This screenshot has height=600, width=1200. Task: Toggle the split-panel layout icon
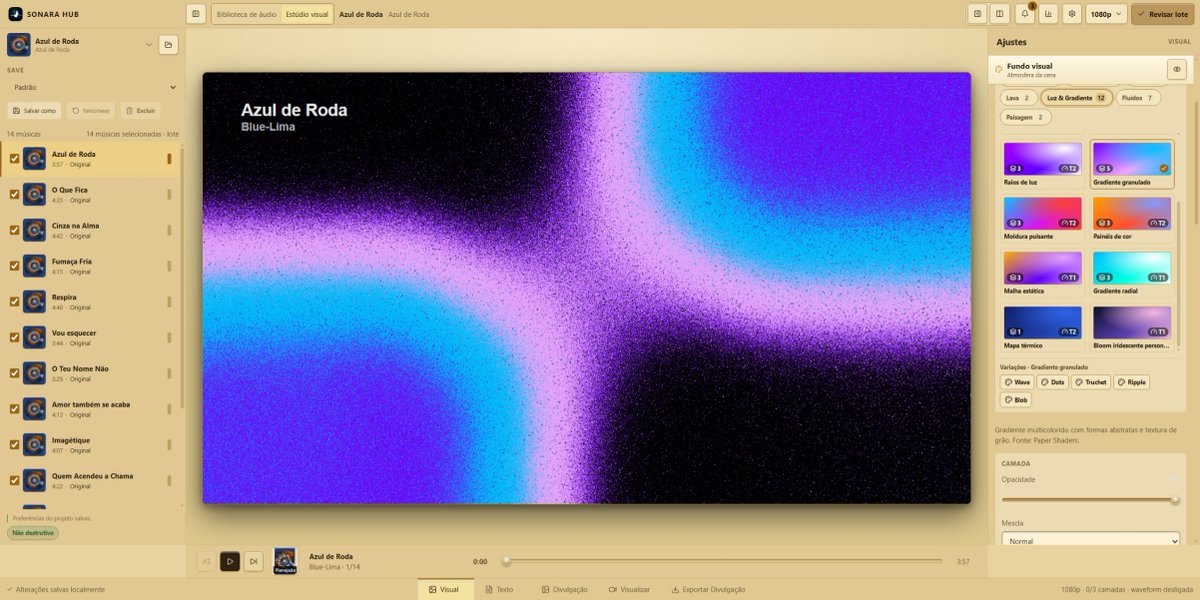tap(999, 14)
